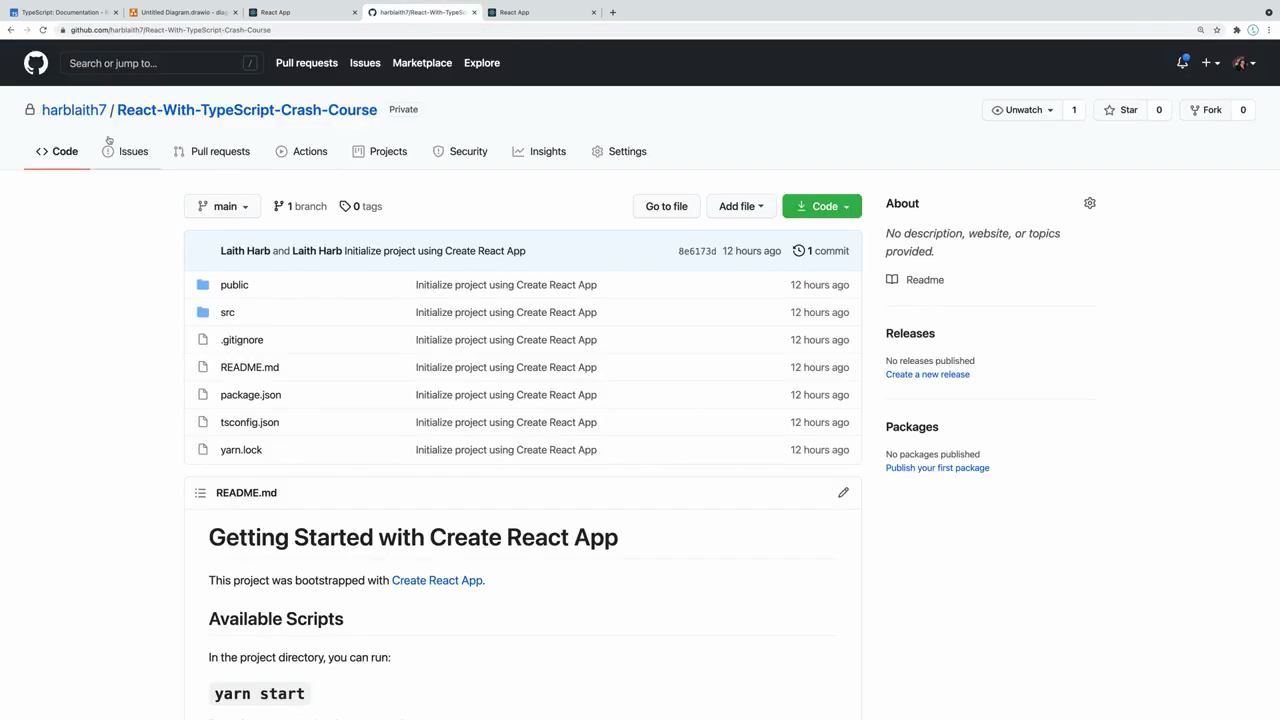Open the public row's commit message
This screenshot has width=1280, height=720.
point(506,285)
